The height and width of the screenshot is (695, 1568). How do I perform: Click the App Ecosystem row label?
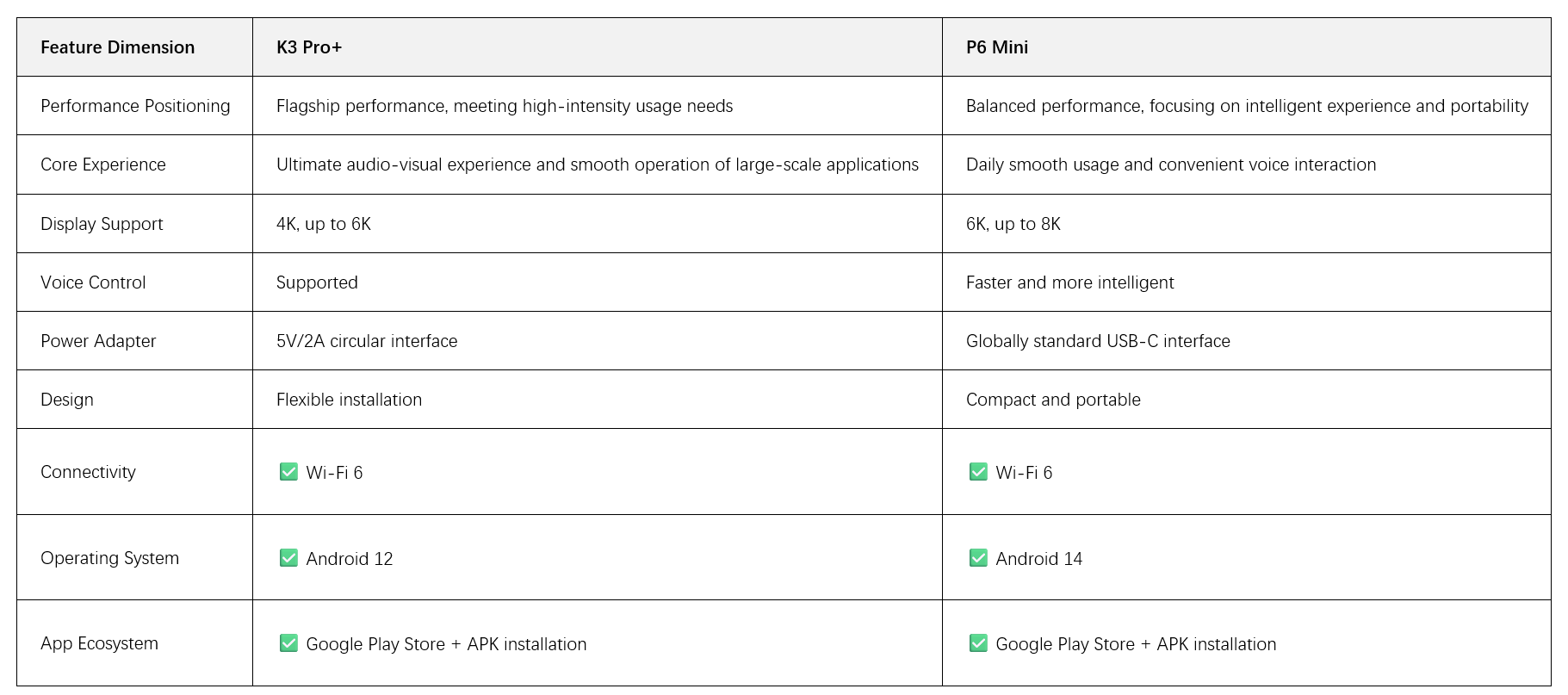click(100, 643)
